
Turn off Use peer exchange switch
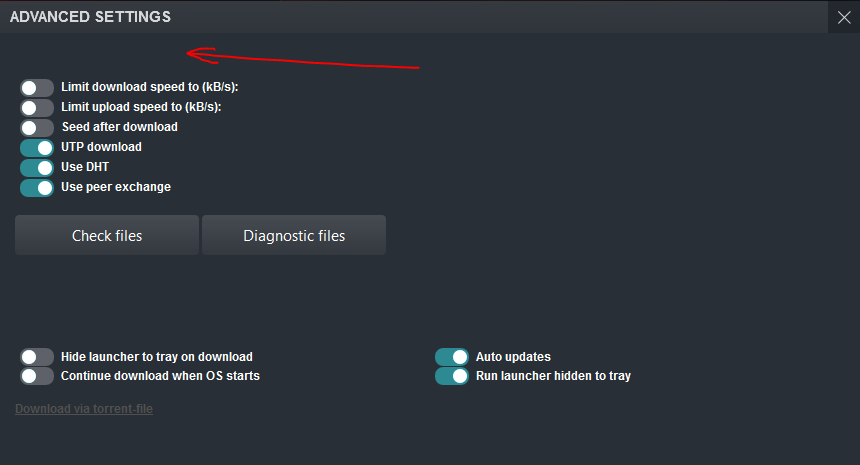37,188
